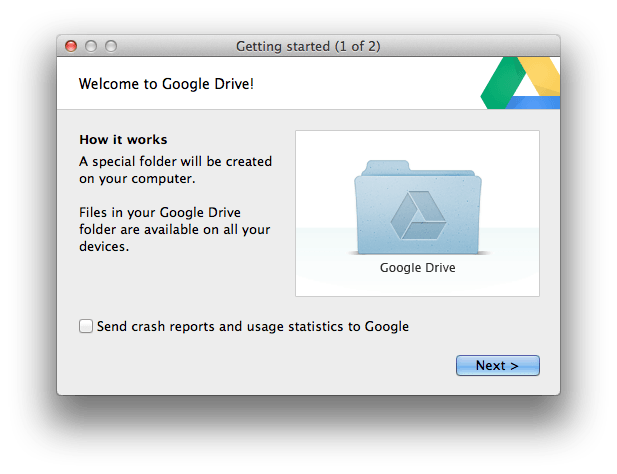Click the folder tab on folder illustration
This screenshot has width=617, height=474.
pyautogui.click(x=384, y=166)
